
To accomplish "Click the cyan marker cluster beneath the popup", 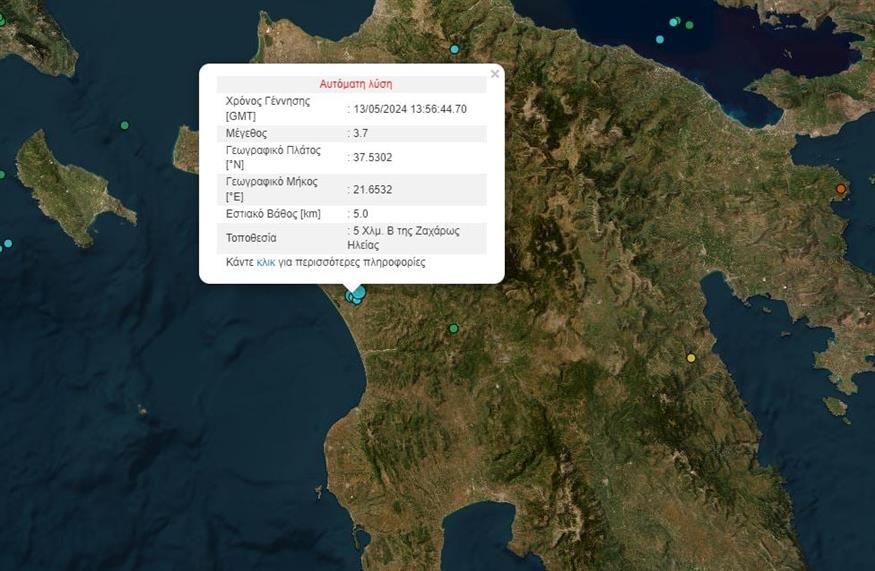I will 355,295.
